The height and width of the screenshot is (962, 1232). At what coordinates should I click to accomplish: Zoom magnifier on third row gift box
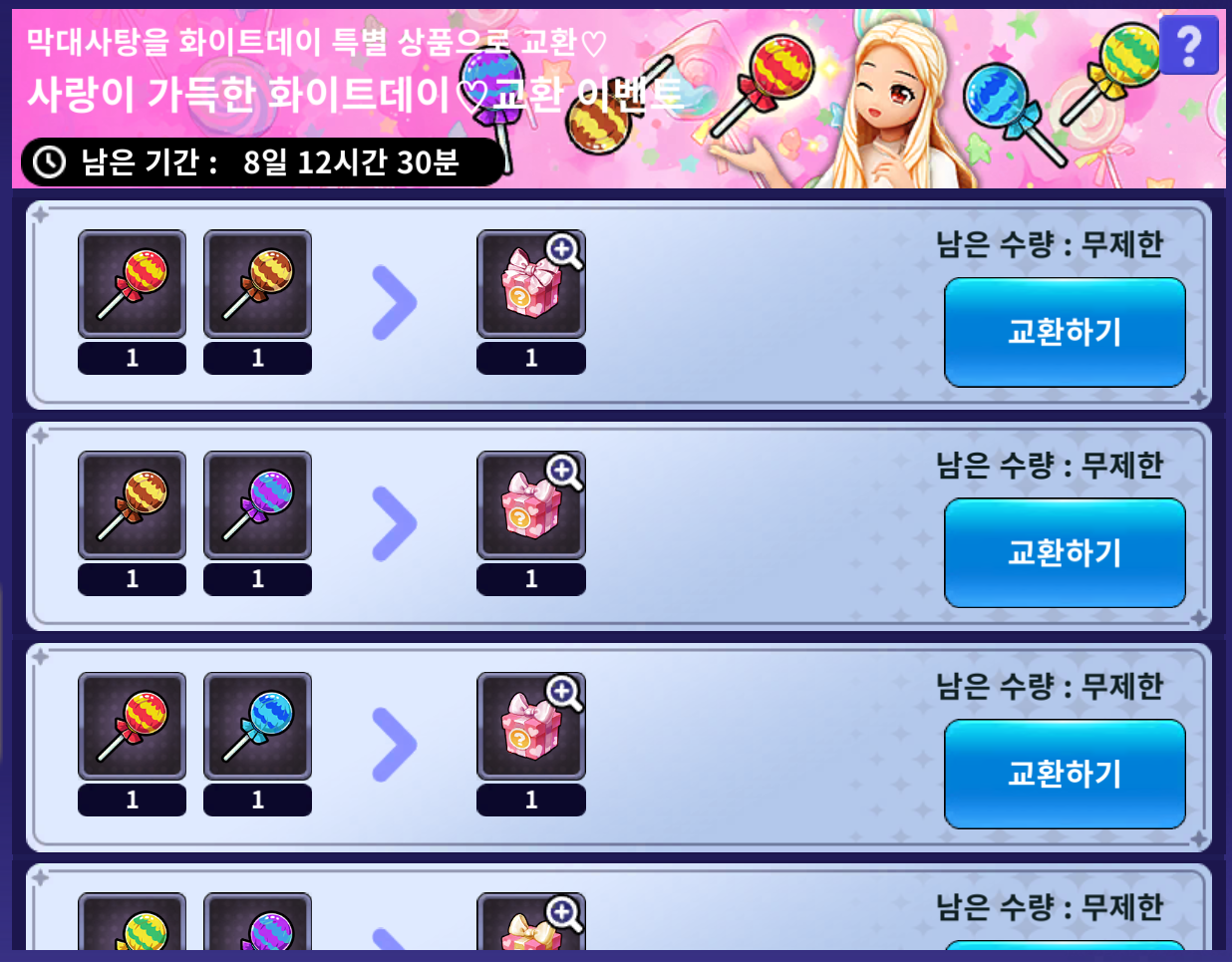click(x=564, y=693)
